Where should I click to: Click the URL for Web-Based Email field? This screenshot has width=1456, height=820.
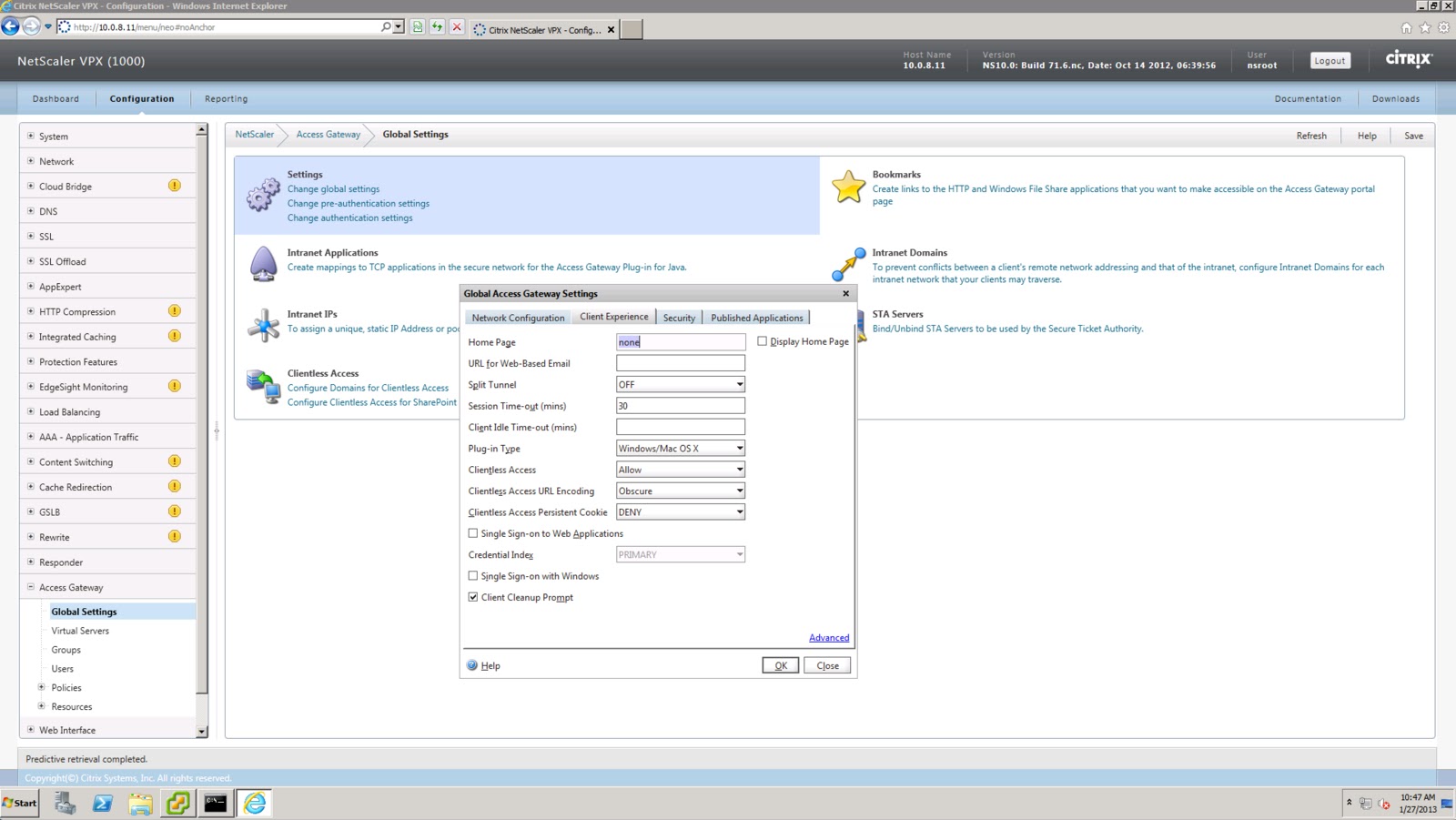pos(681,362)
